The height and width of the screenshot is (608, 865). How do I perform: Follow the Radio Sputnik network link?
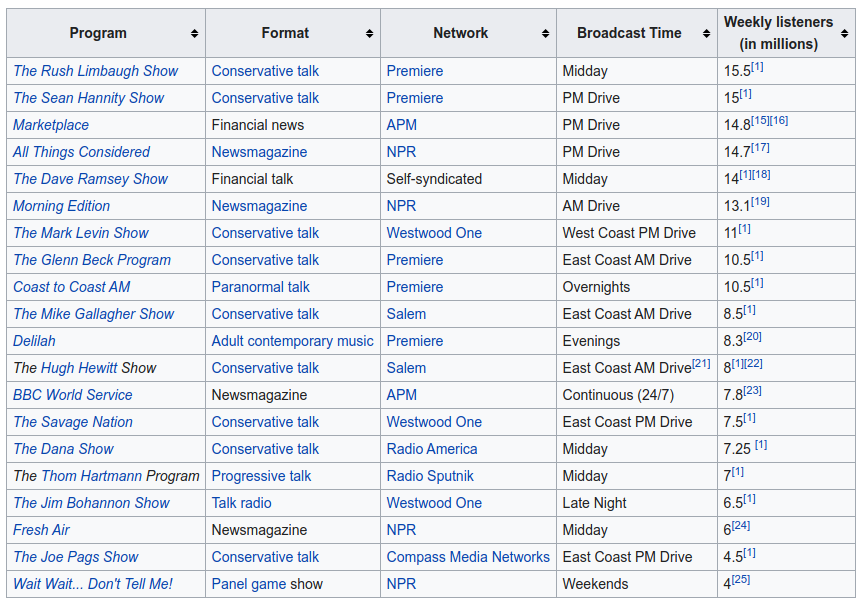tap(430, 476)
